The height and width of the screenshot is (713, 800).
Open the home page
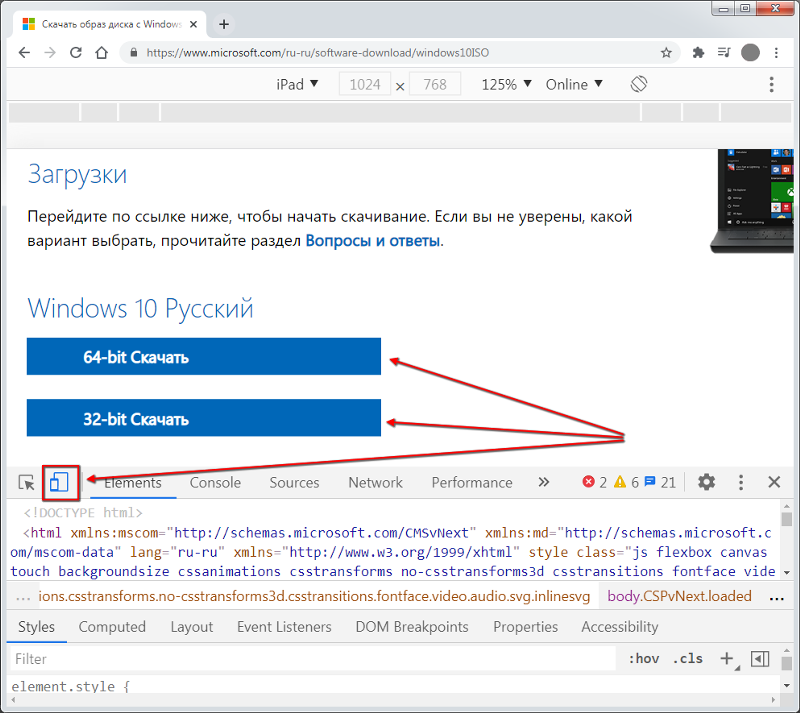click(x=102, y=53)
